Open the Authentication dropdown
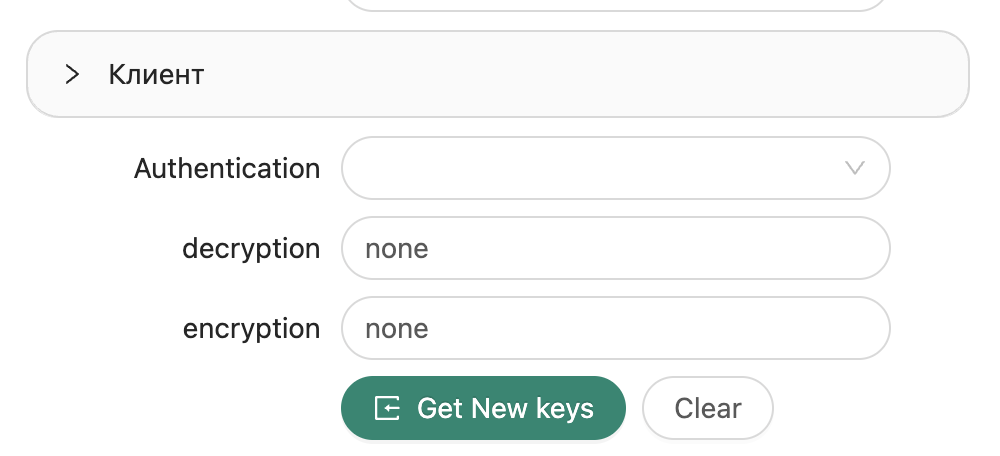 click(x=615, y=168)
